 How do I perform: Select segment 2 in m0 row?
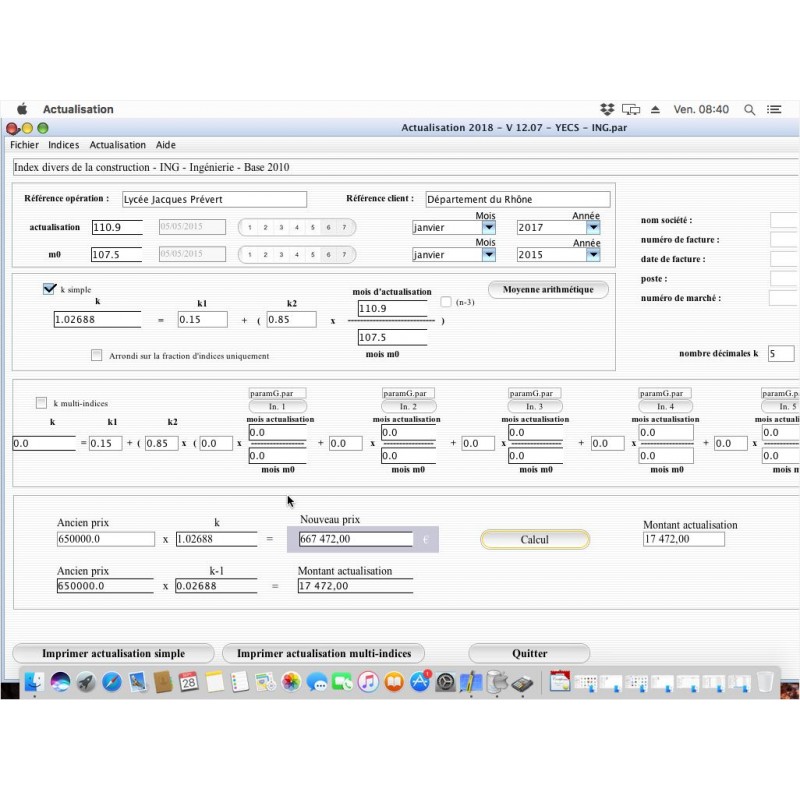point(265,254)
